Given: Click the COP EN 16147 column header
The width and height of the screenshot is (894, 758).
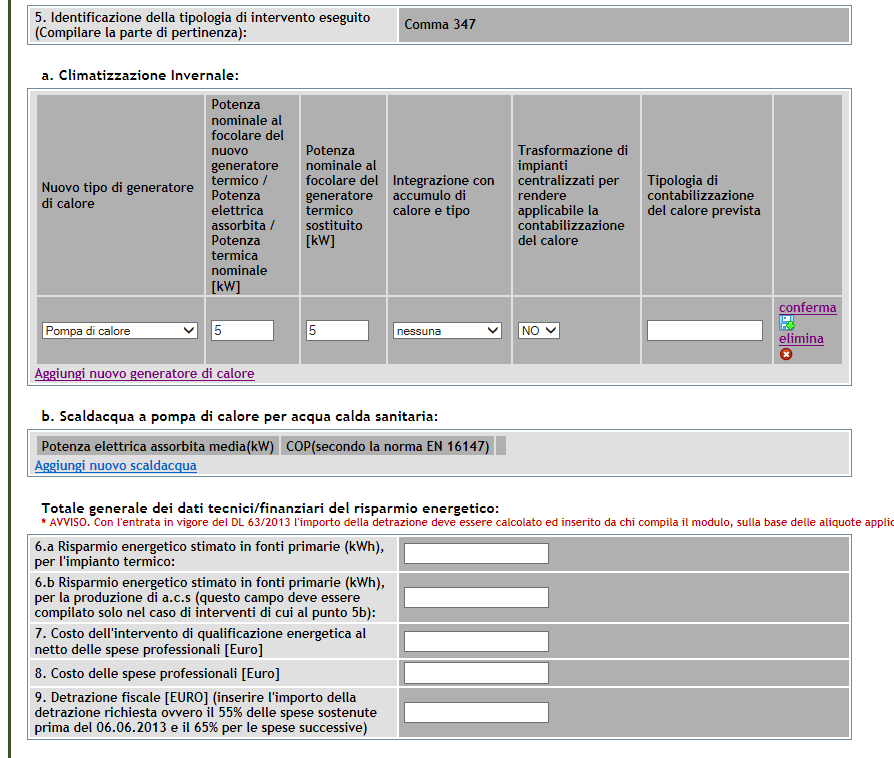Looking at the screenshot, I should tap(388, 446).
